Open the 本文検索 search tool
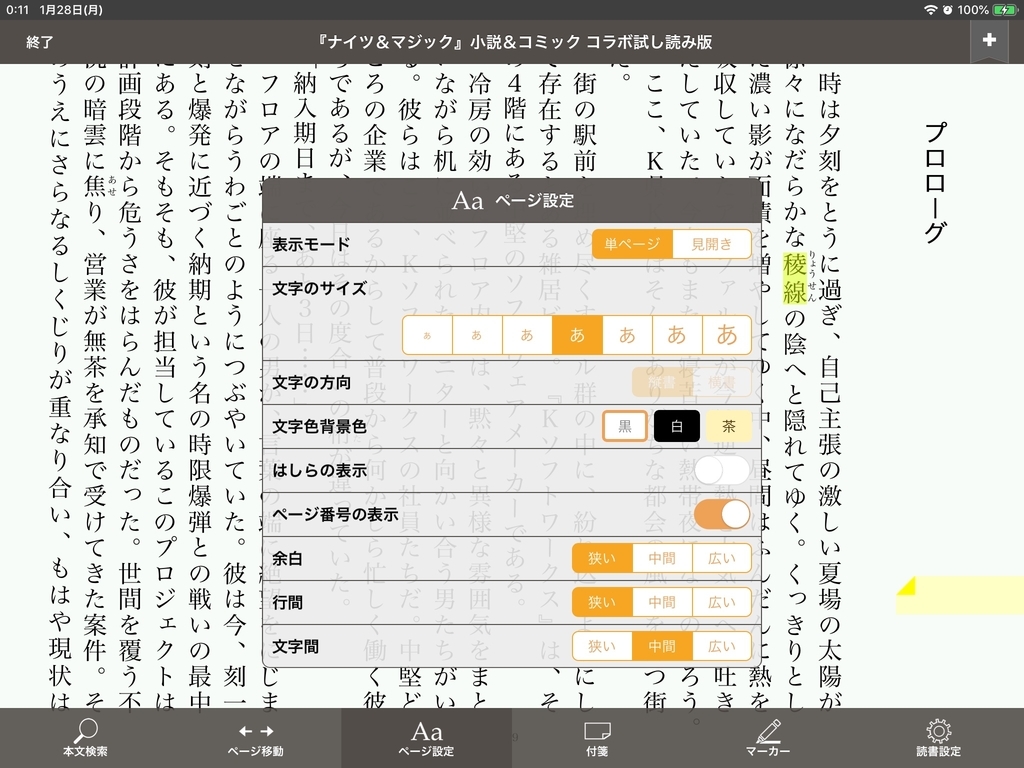The image size is (1024, 768). pyautogui.click(x=85, y=737)
